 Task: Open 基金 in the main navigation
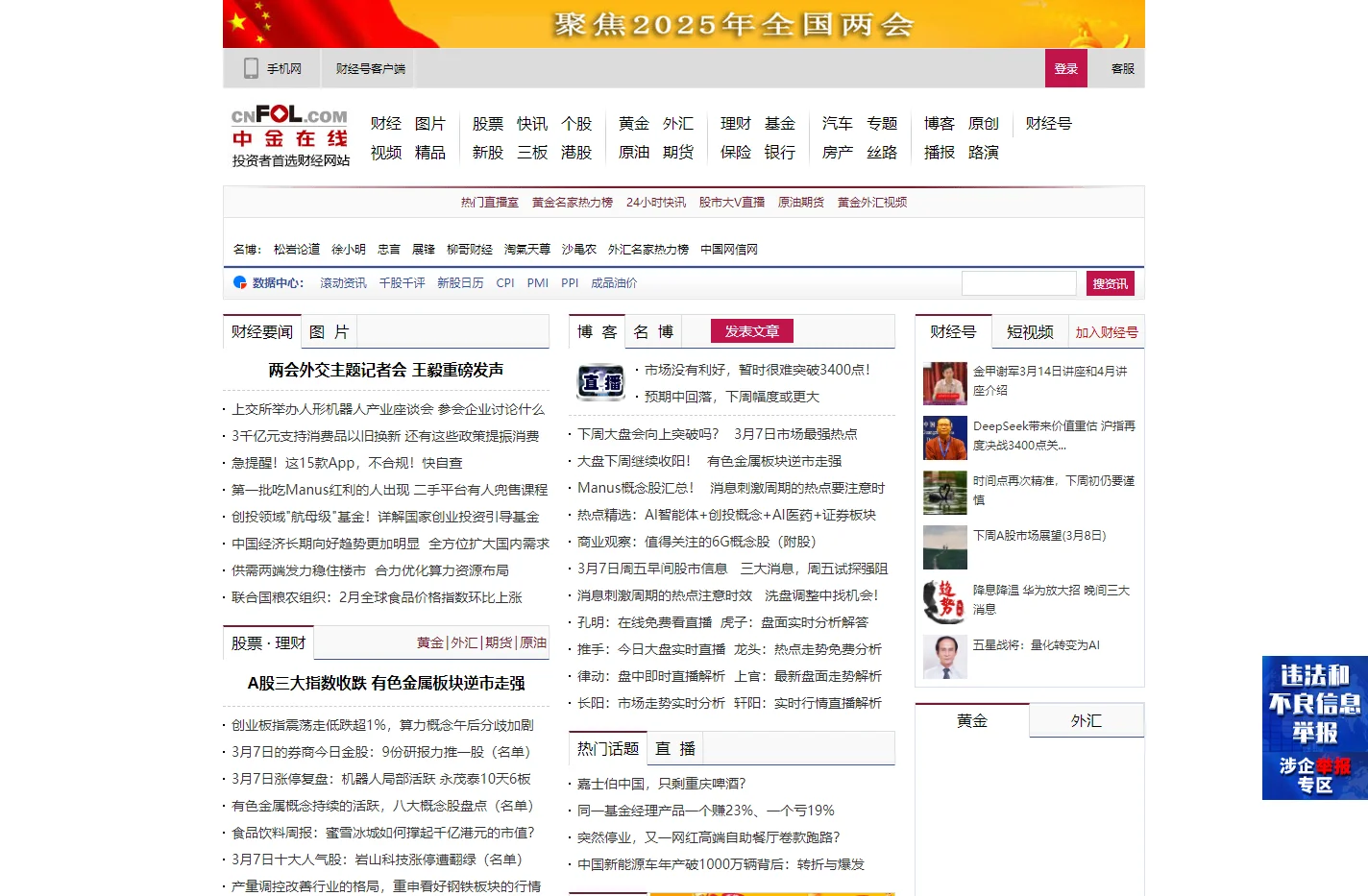[780, 123]
